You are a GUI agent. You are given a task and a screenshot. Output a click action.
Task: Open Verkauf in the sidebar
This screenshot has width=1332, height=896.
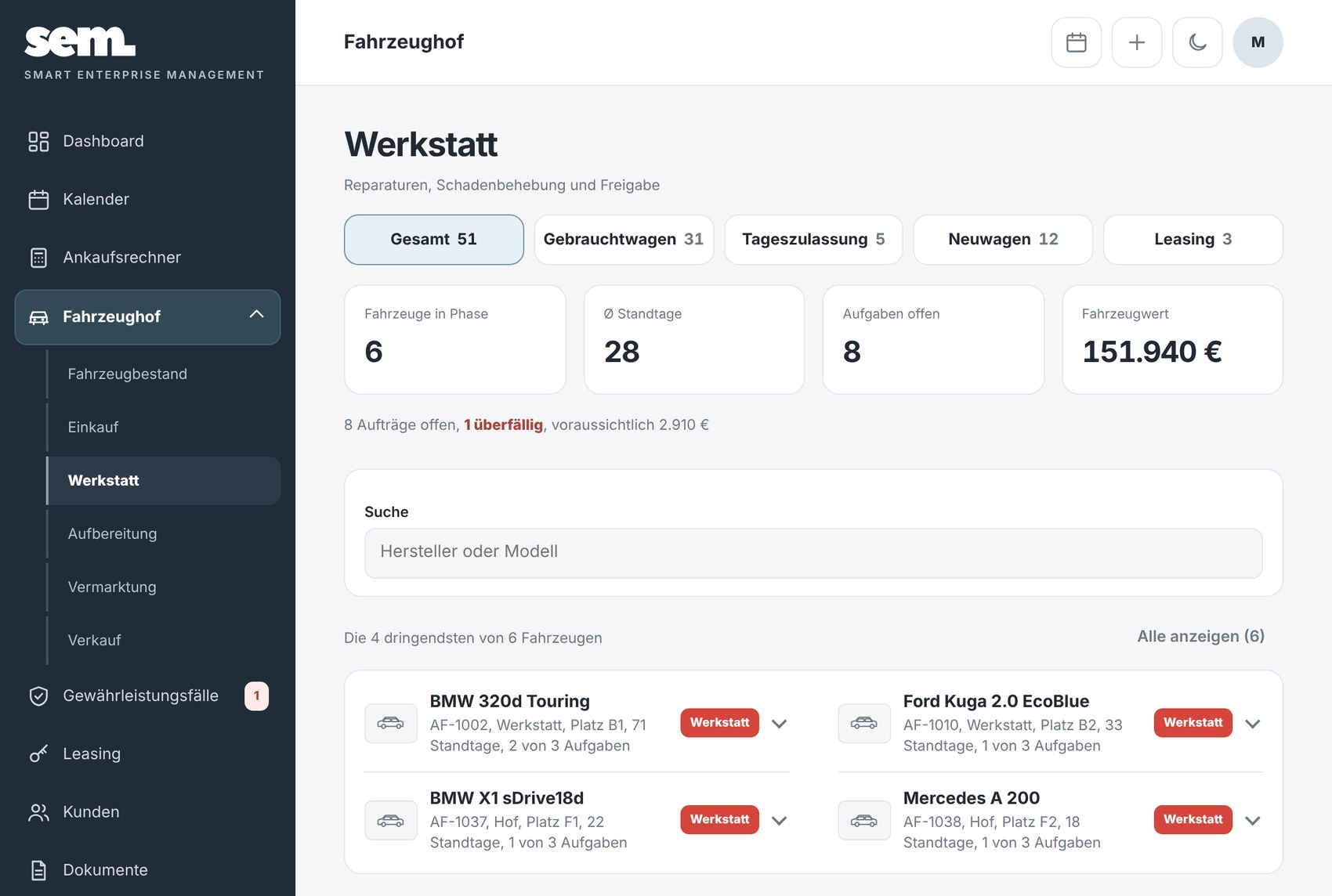pyautogui.click(x=164, y=640)
